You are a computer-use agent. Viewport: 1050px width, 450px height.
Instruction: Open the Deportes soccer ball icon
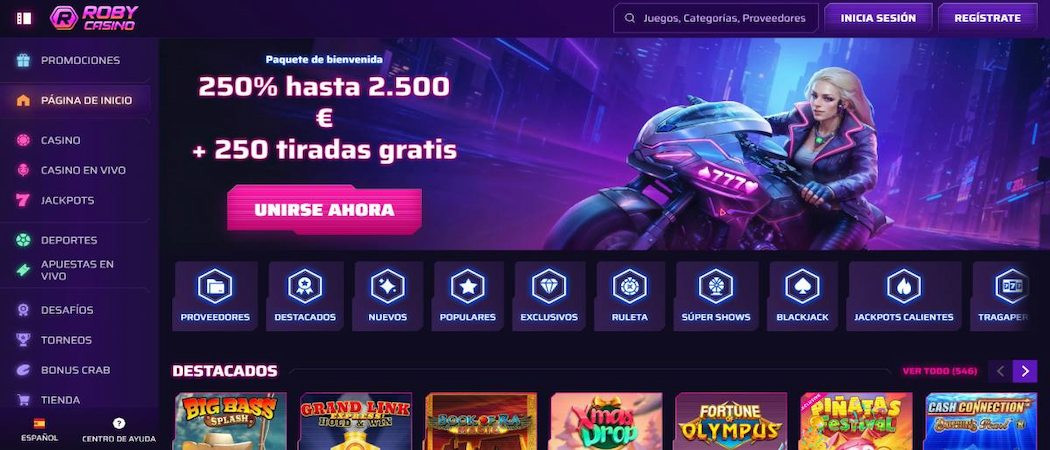(x=23, y=240)
